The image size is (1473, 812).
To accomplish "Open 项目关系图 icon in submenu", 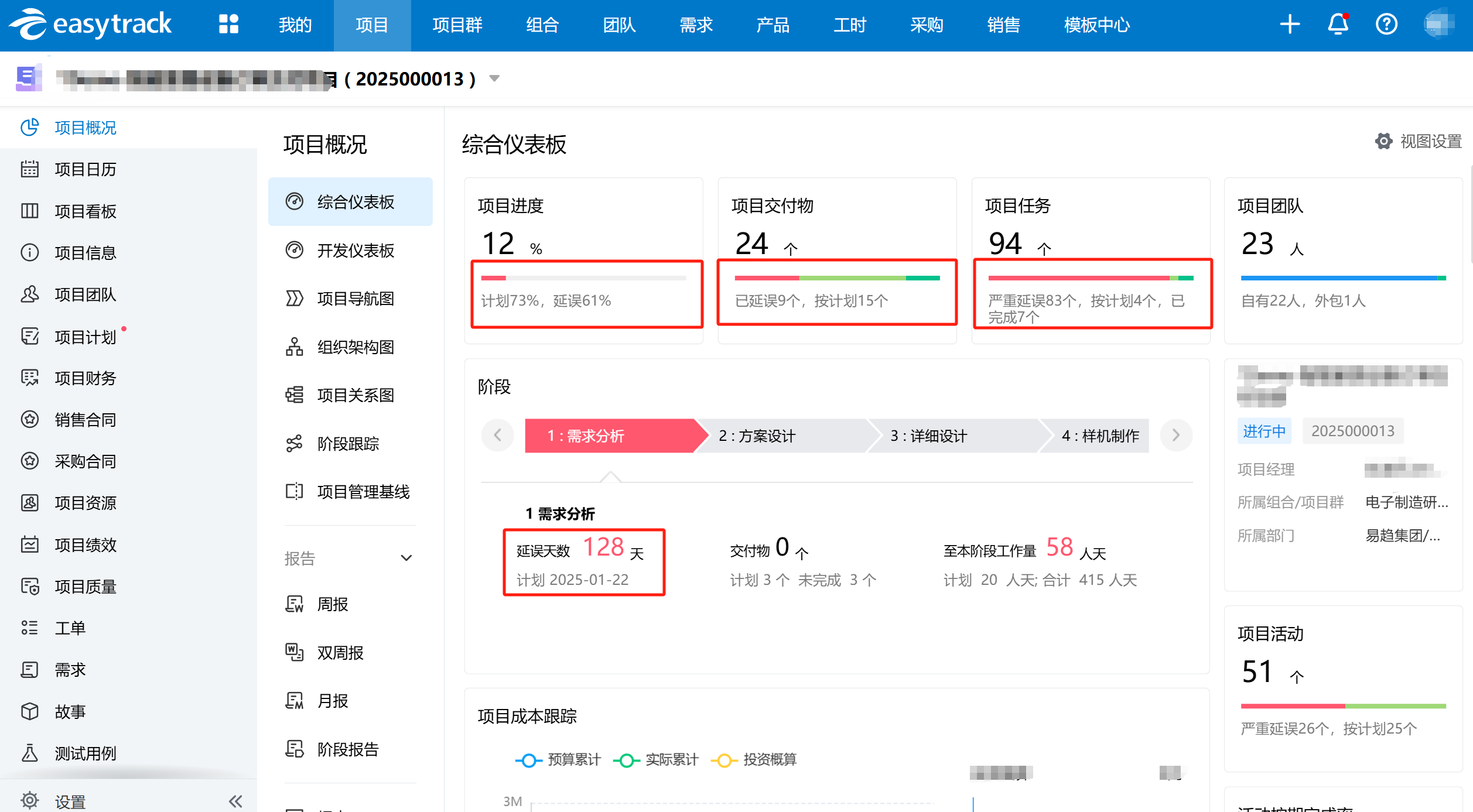I will [295, 395].
